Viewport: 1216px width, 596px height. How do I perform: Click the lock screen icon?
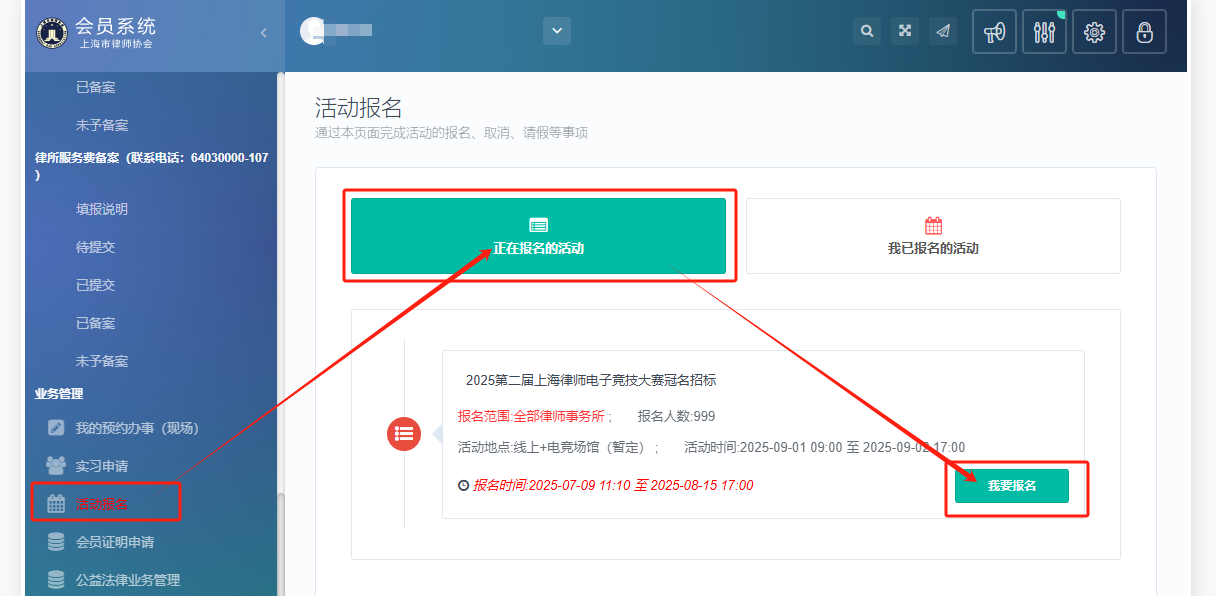[x=1144, y=32]
